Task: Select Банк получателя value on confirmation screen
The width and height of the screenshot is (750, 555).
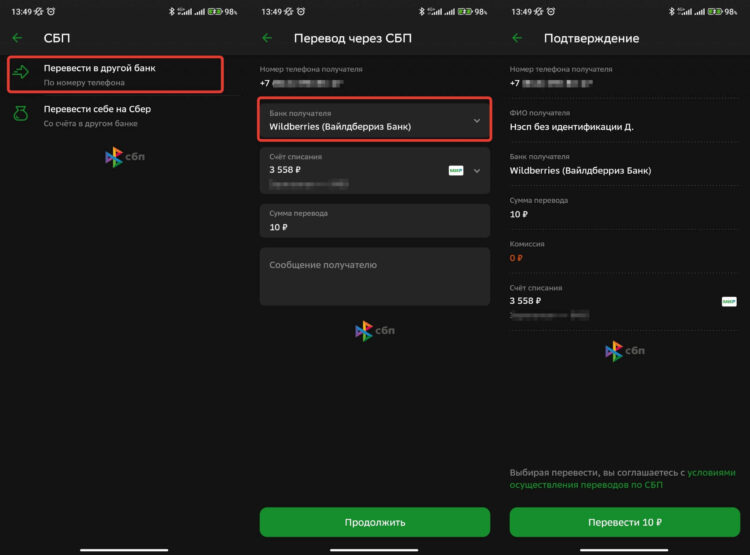Action: [580, 171]
